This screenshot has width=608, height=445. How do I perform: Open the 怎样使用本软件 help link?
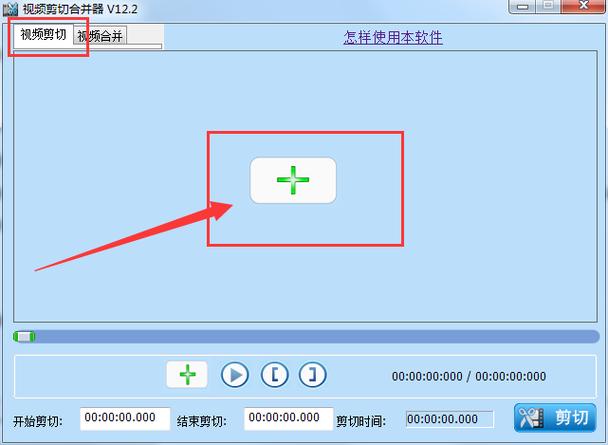coord(393,38)
